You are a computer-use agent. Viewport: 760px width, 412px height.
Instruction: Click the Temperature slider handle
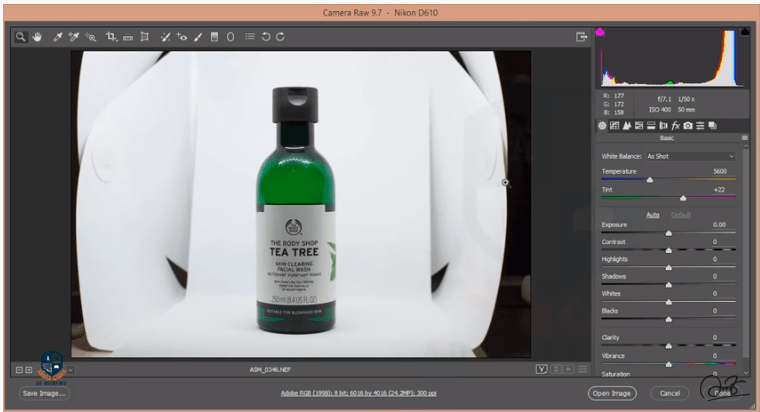pos(649,180)
